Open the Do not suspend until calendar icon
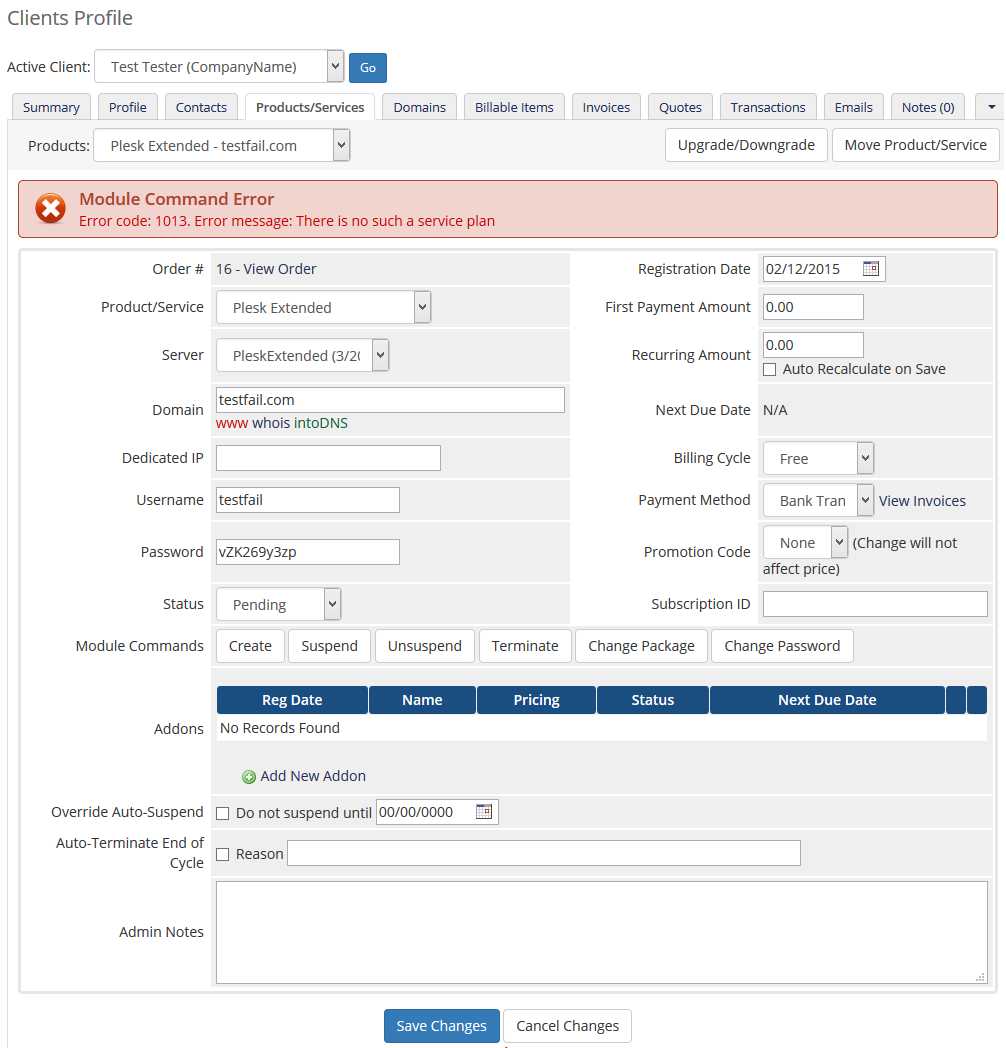1006x1048 pixels. click(x=483, y=811)
